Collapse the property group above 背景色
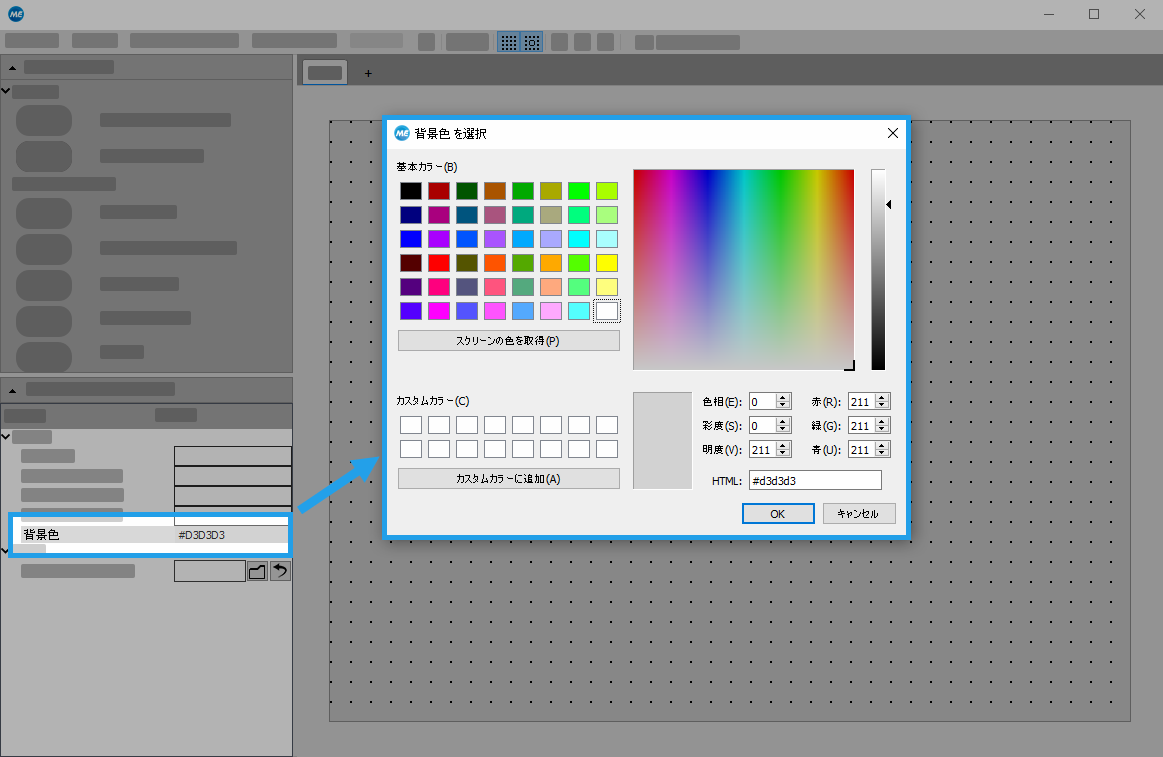The image size is (1163, 757). tap(6, 436)
